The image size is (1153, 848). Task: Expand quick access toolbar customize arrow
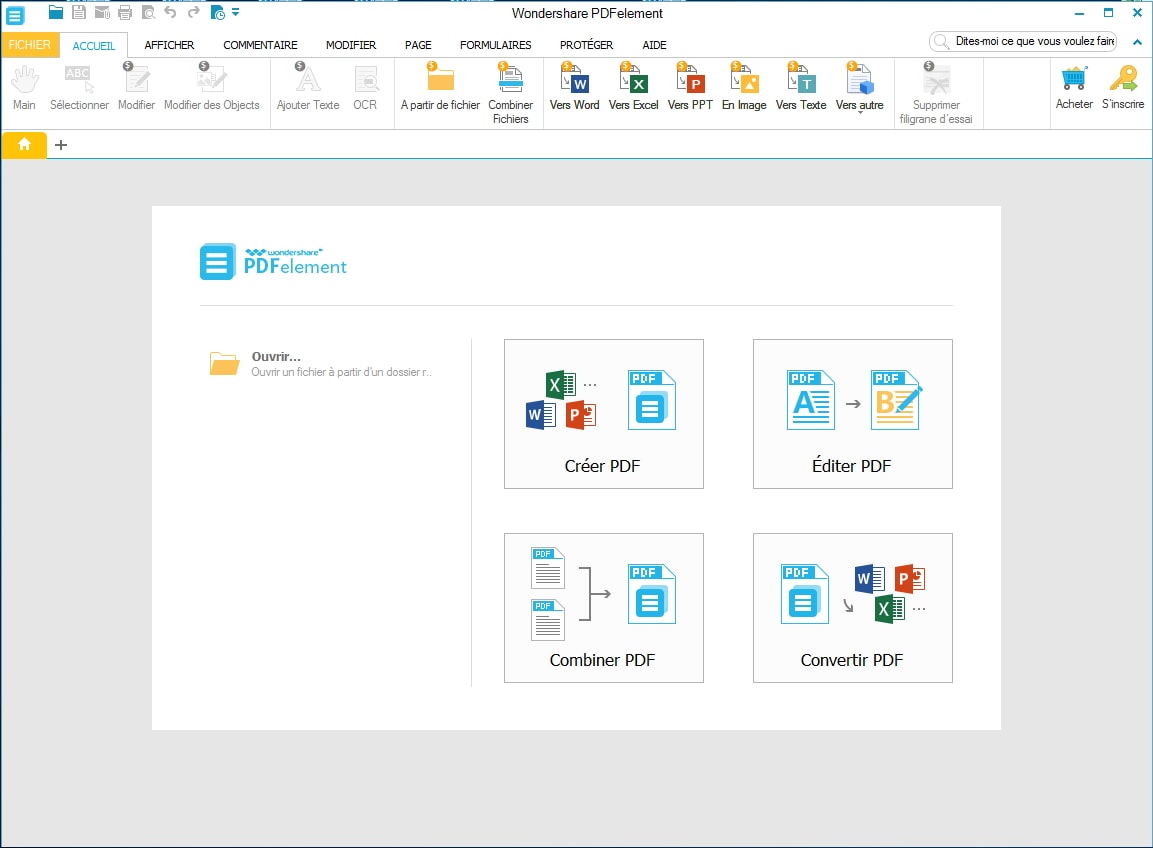click(235, 13)
